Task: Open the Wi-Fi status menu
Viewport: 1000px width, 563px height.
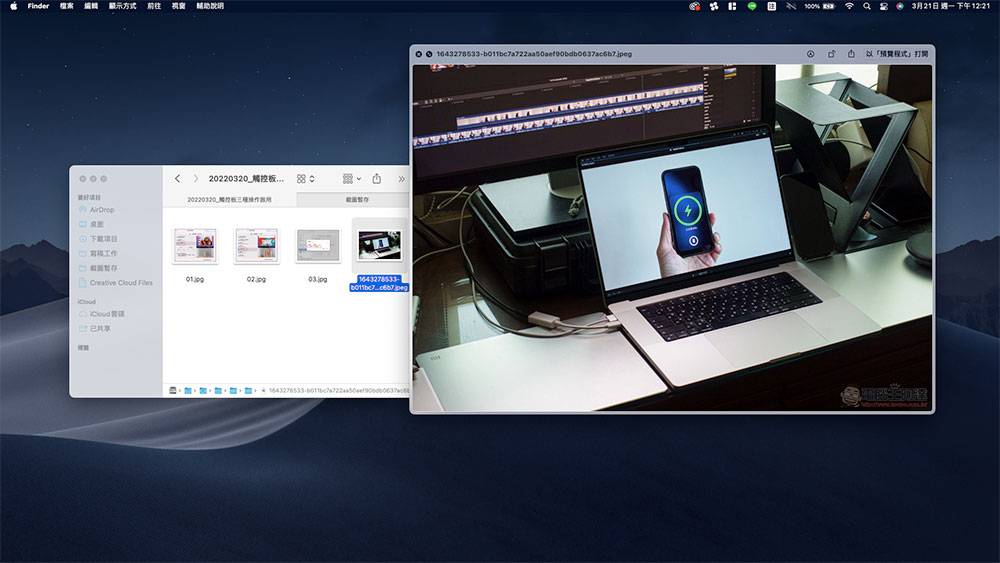Action: [x=849, y=6]
